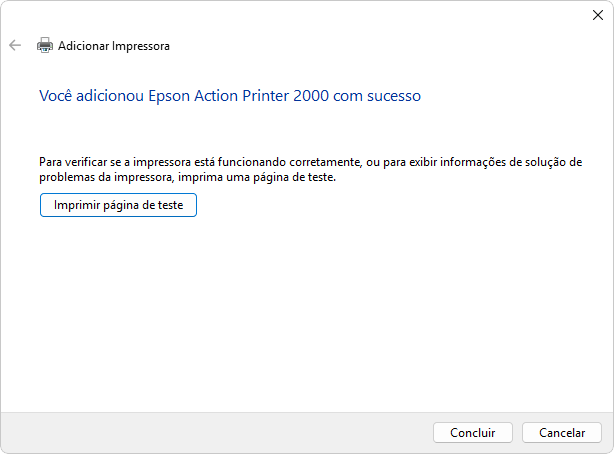This screenshot has width=614, height=454.
Task: Print a test page with Imprimir página de teste
Action: 118,205
